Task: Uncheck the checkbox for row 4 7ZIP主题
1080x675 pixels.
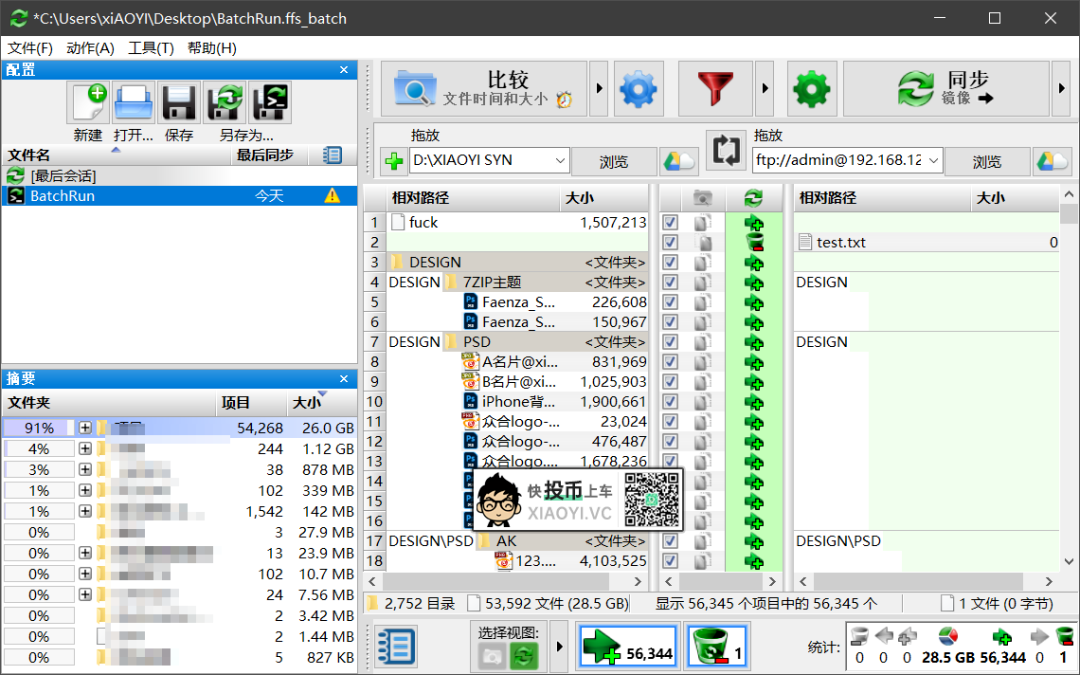Action: [669, 282]
